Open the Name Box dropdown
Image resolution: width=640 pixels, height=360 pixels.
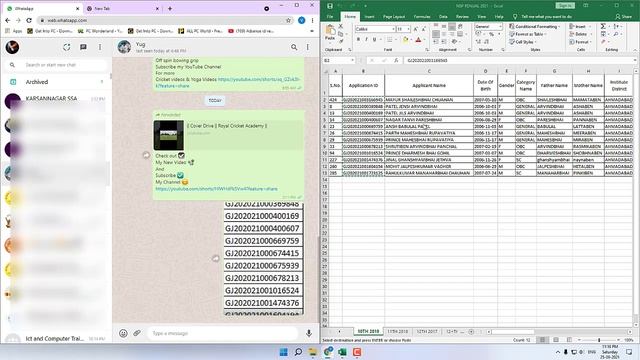[352, 60]
